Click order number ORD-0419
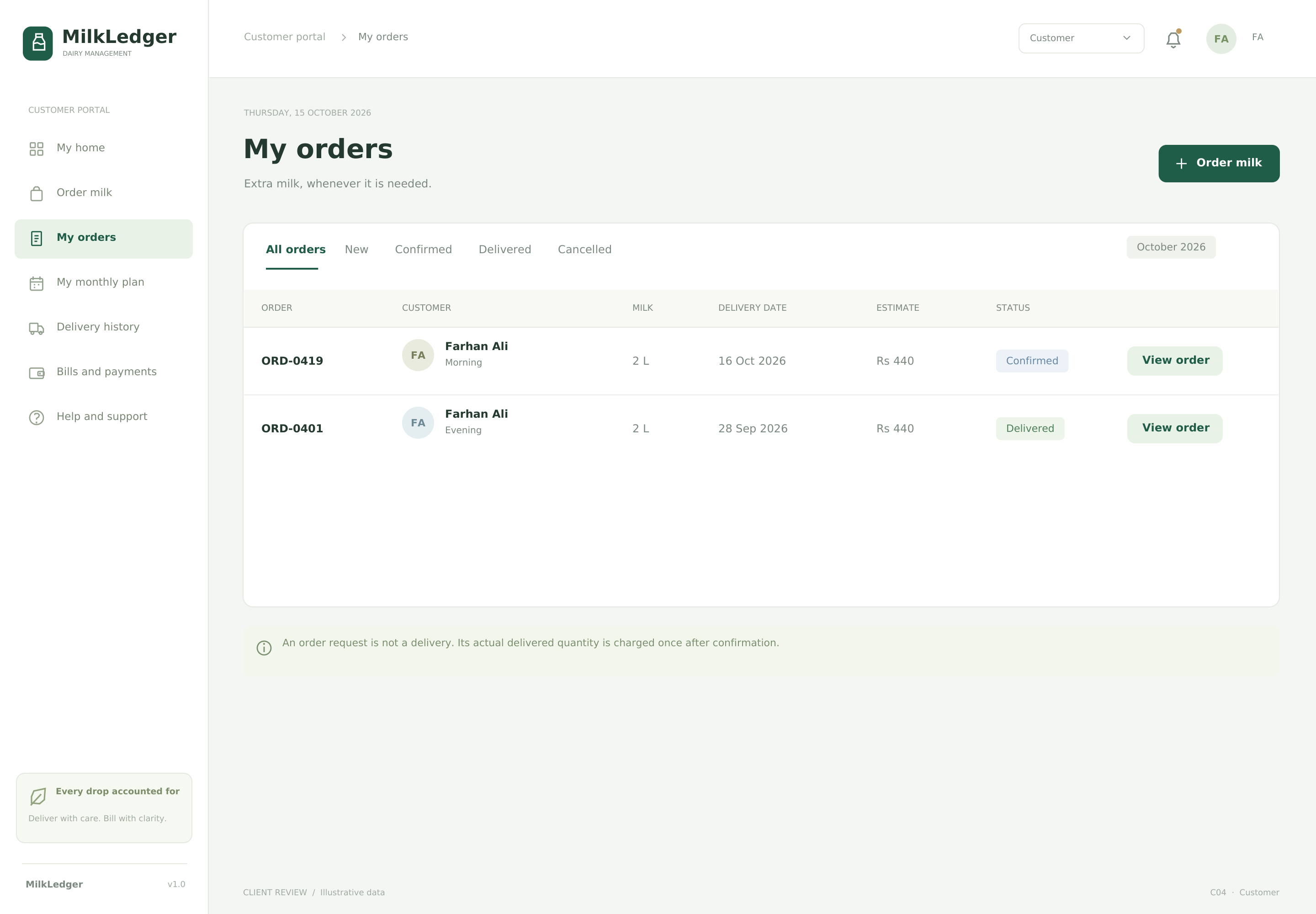 point(292,361)
